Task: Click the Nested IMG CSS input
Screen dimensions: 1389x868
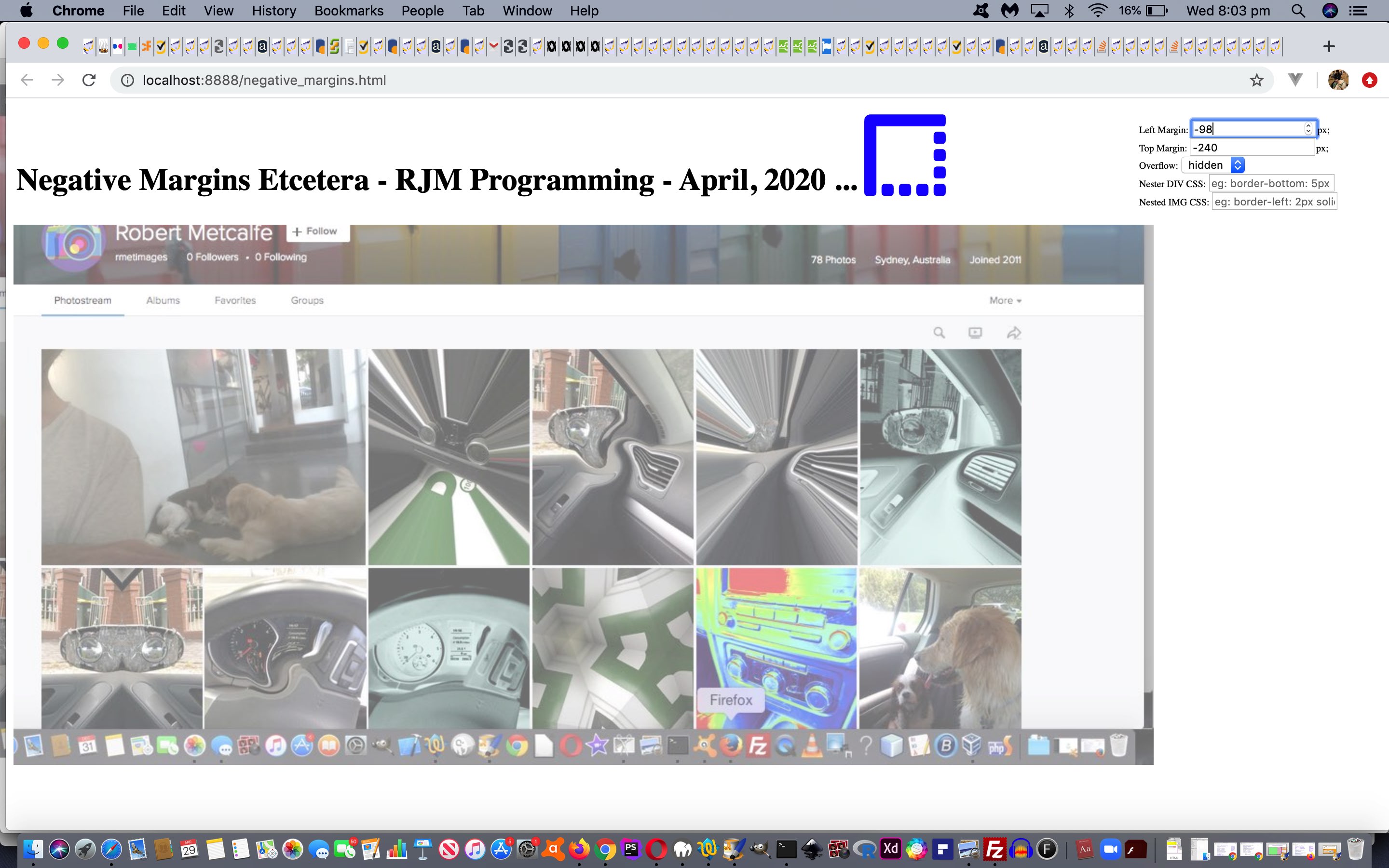Action: [x=1274, y=202]
